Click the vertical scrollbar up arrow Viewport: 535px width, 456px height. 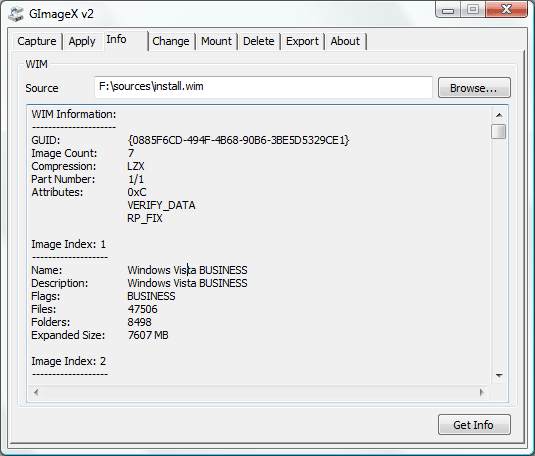(x=499, y=115)
